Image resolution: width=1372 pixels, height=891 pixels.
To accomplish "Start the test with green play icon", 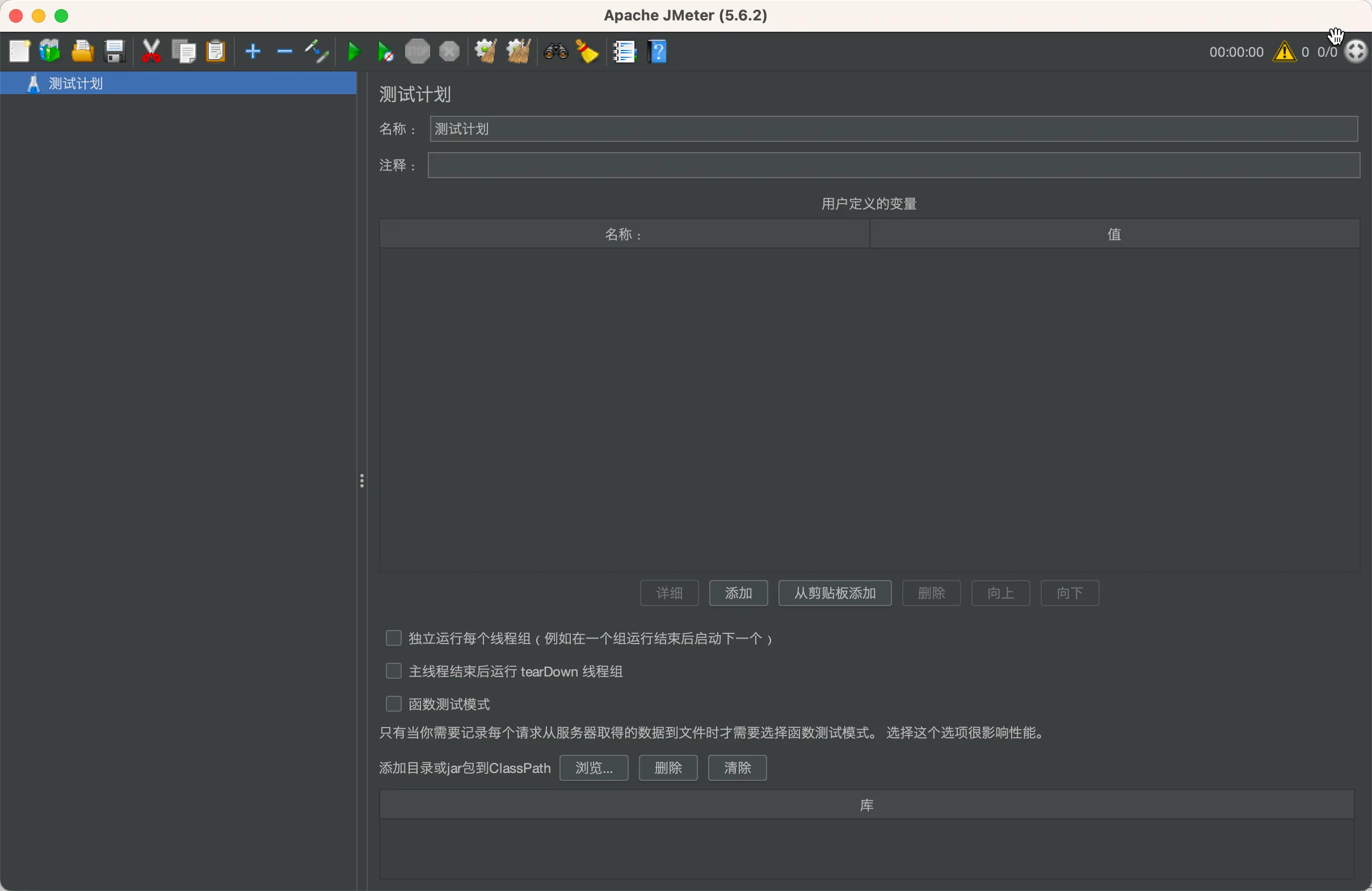I will click(x=354, y=51).
